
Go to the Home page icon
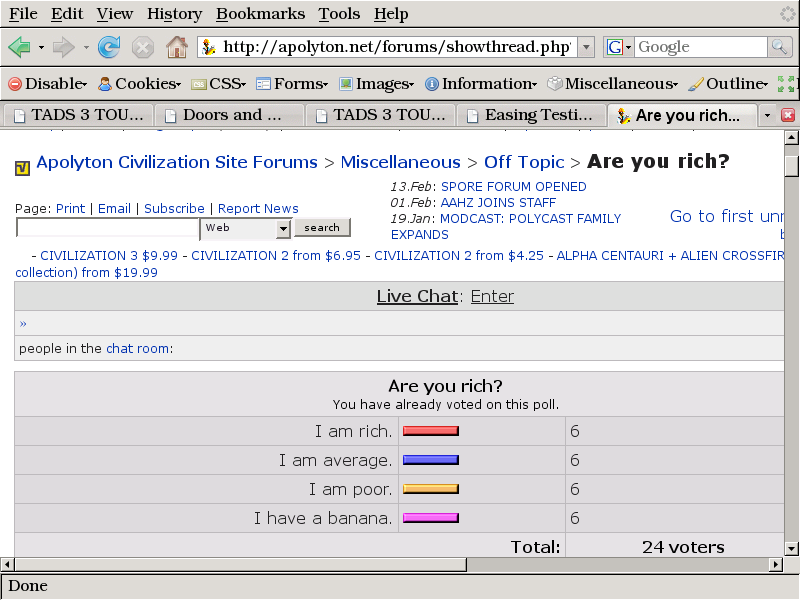coord(177,47)
